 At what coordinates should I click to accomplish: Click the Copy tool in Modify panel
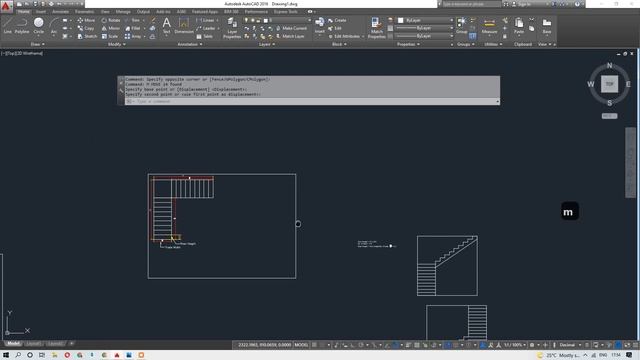click(86, 28)
